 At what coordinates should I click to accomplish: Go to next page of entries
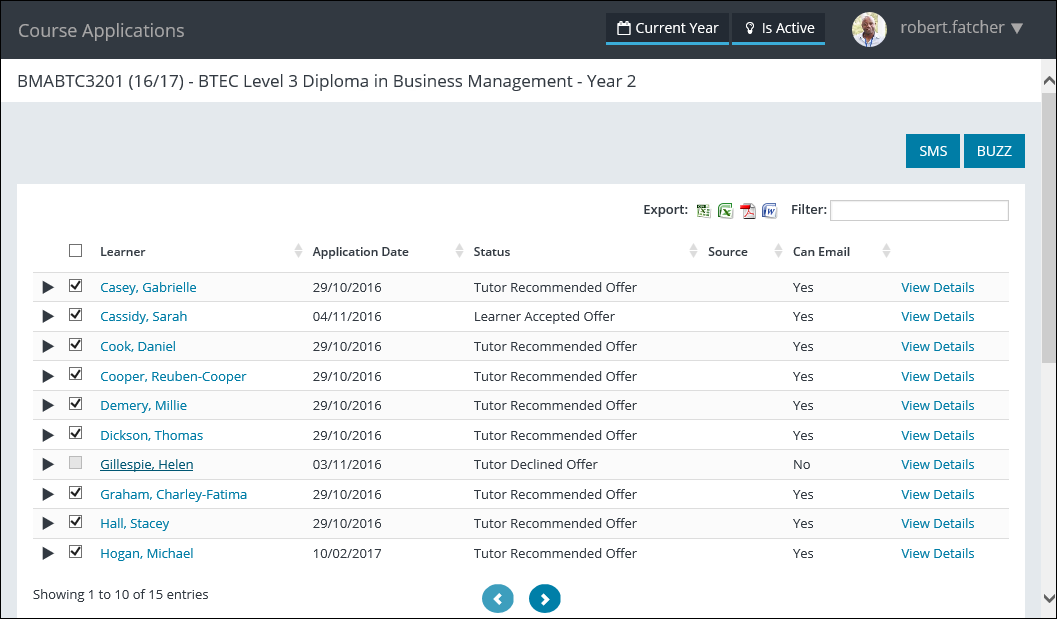pyautogui.click(x=545, y=598)
